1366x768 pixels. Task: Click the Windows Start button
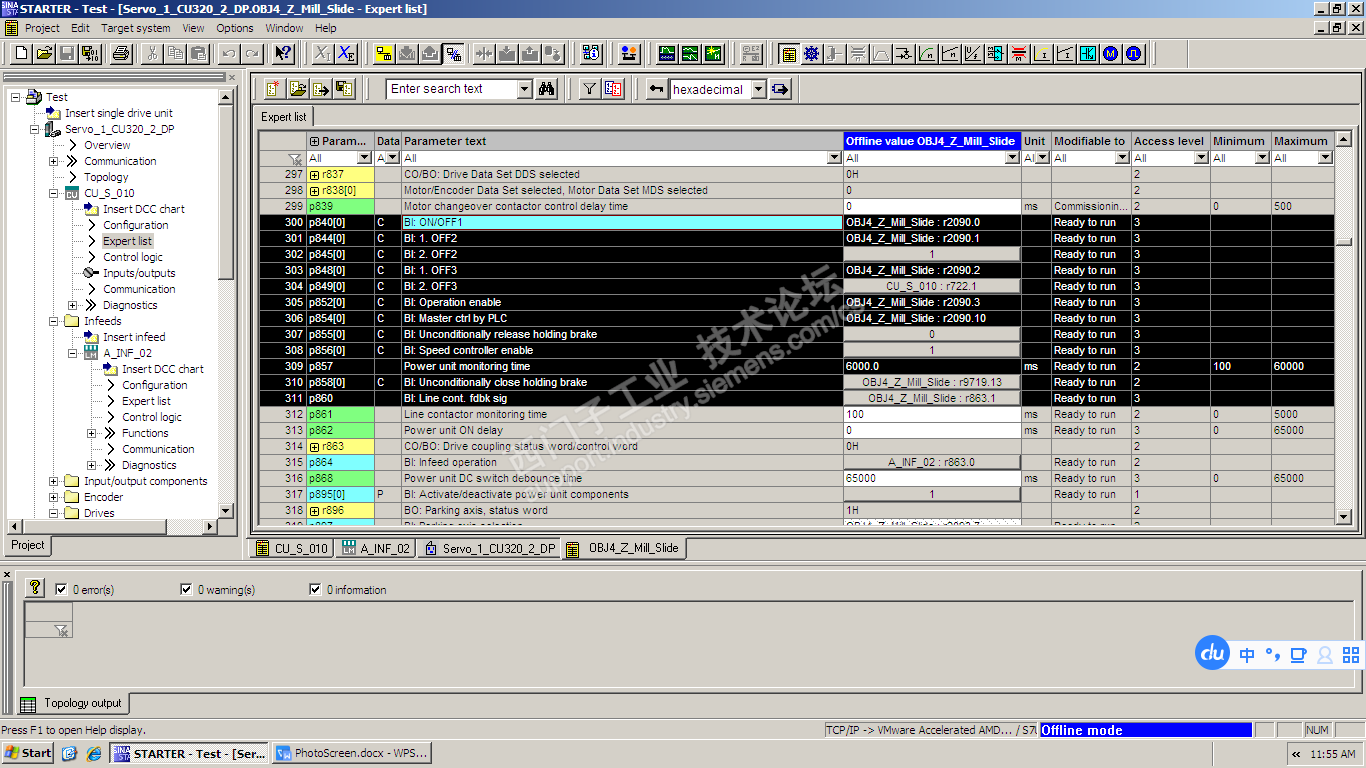pos(28,753)
